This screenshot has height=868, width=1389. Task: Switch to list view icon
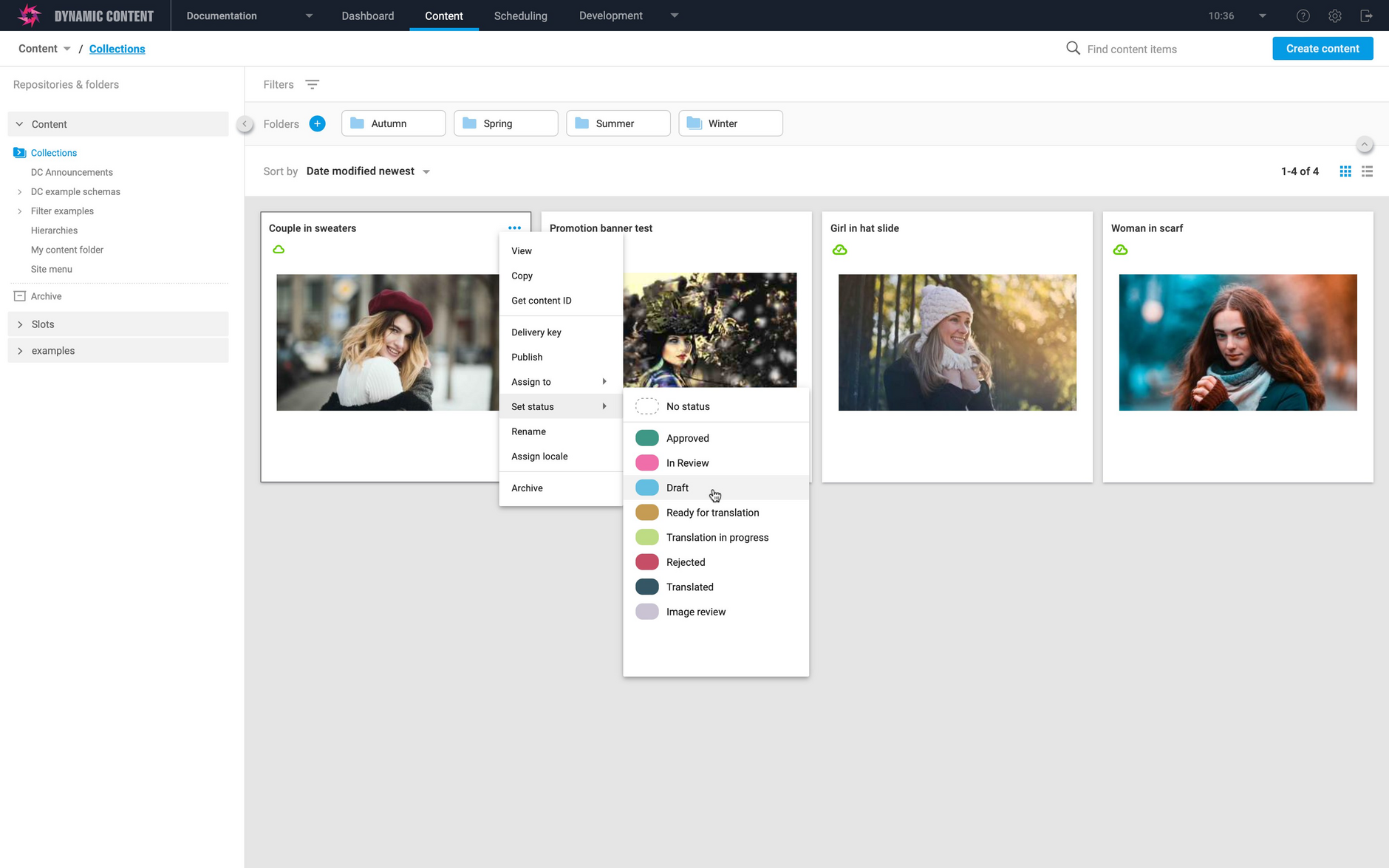(1368, 171)
